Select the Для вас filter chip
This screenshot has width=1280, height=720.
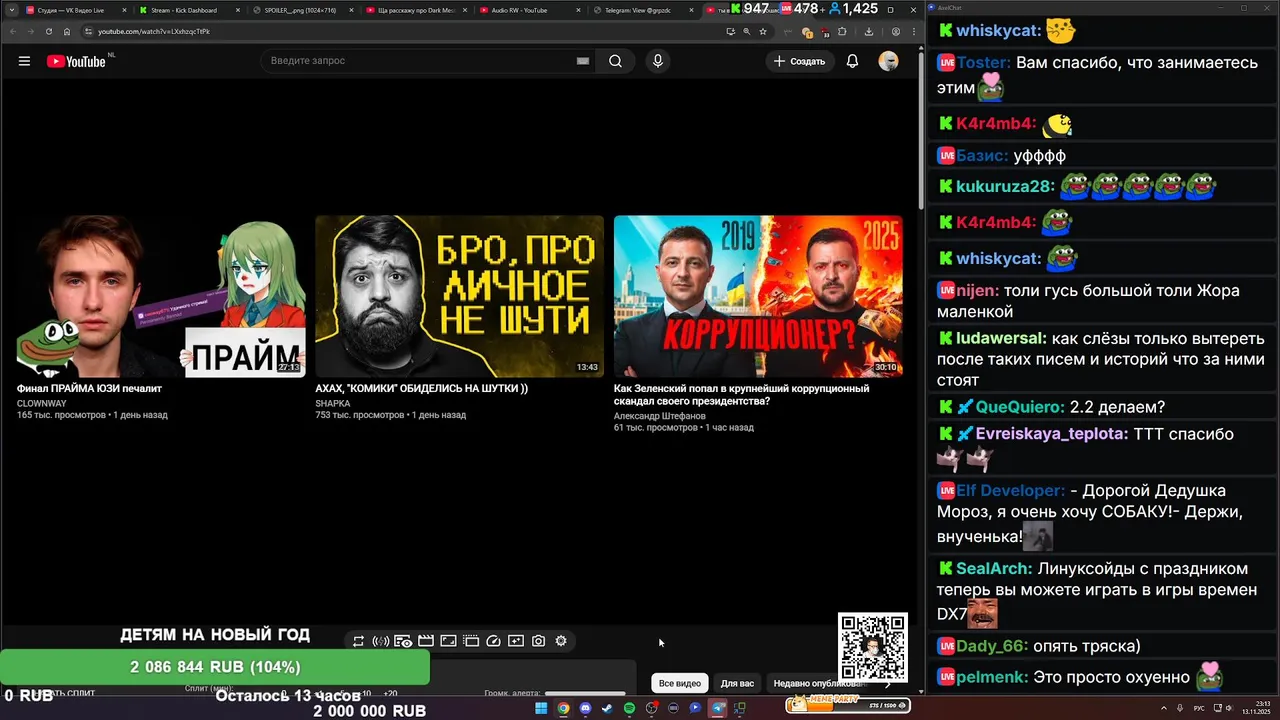[737, 683]
